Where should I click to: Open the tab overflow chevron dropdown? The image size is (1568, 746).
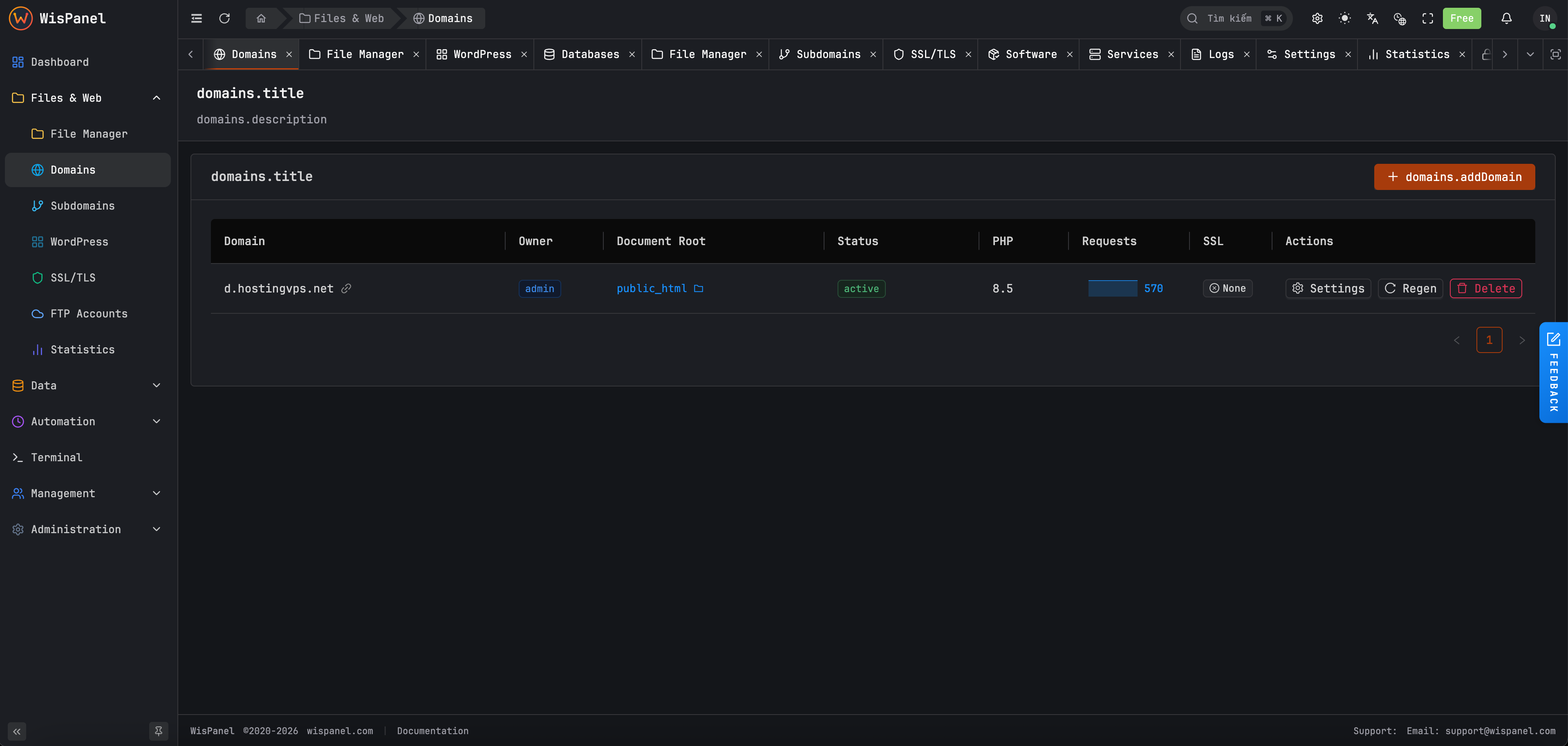coord(1530,54)
